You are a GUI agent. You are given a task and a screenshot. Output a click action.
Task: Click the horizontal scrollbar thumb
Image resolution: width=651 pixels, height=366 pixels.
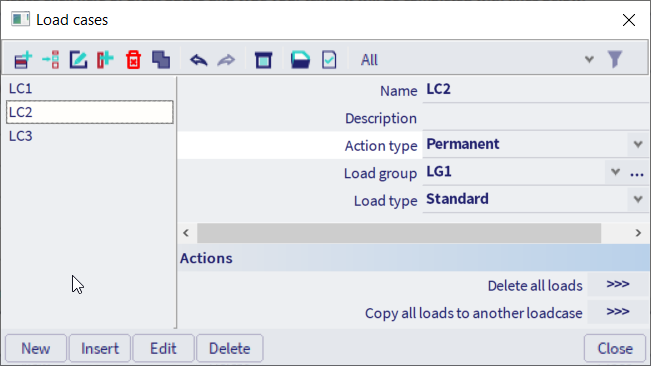(x=399, y=233)
